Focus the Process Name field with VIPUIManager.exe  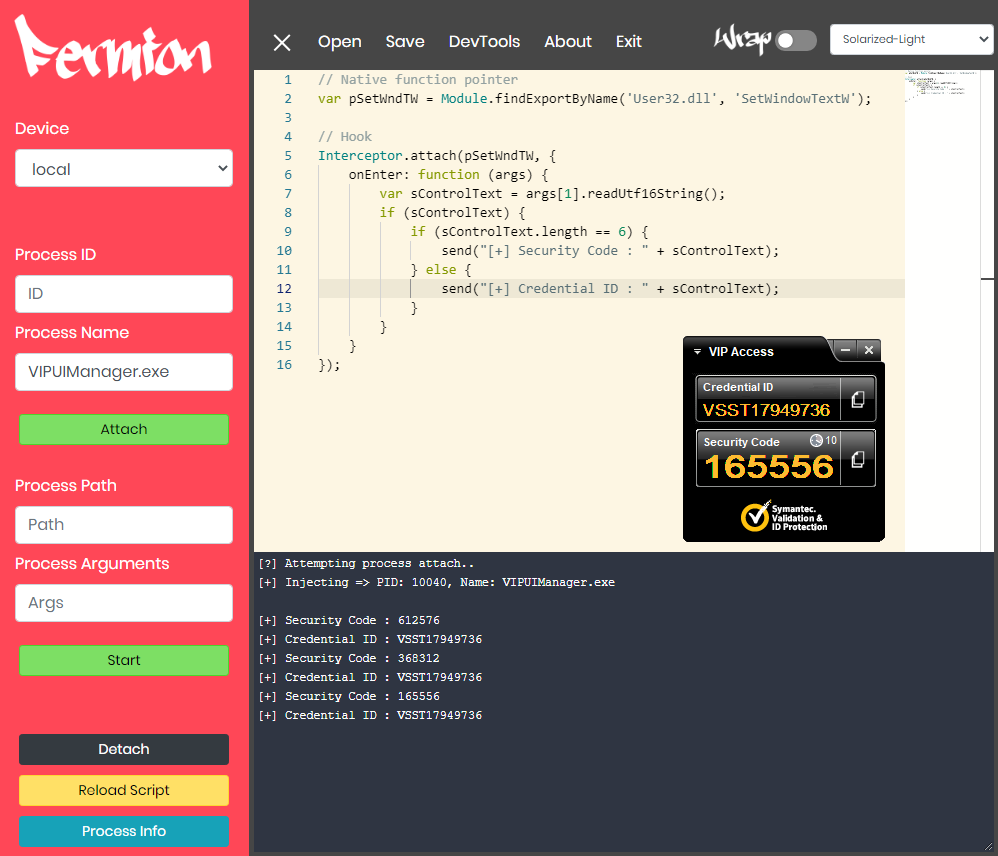tap(124, 372)
